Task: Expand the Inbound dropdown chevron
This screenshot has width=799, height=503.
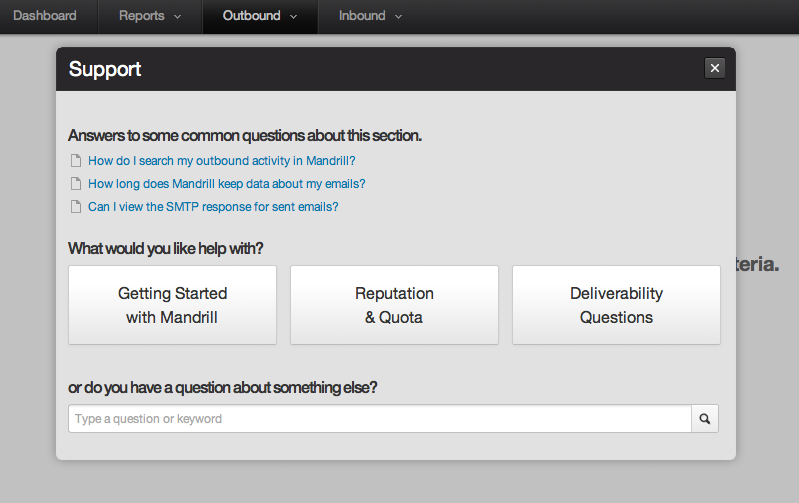Action: [x=398, y=17]
